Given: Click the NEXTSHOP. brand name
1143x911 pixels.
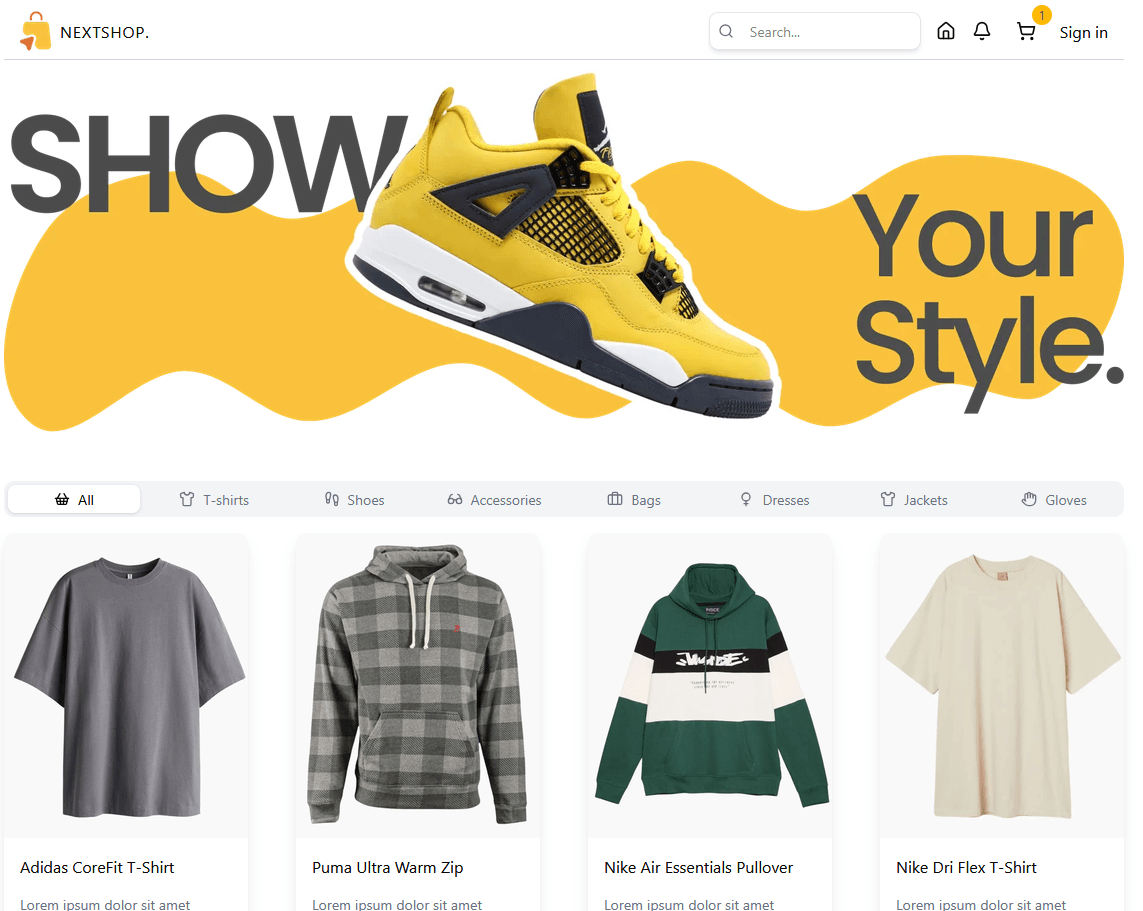Looking at the screenshot, I should pos(104,33).
